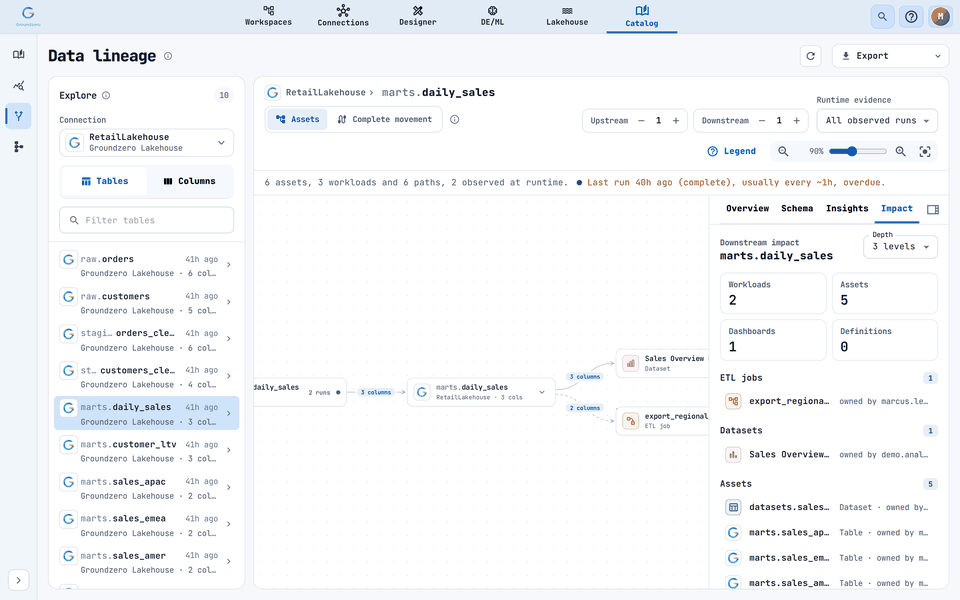Switch to Tables view
The image size is (960, 600).
(105, 181)
